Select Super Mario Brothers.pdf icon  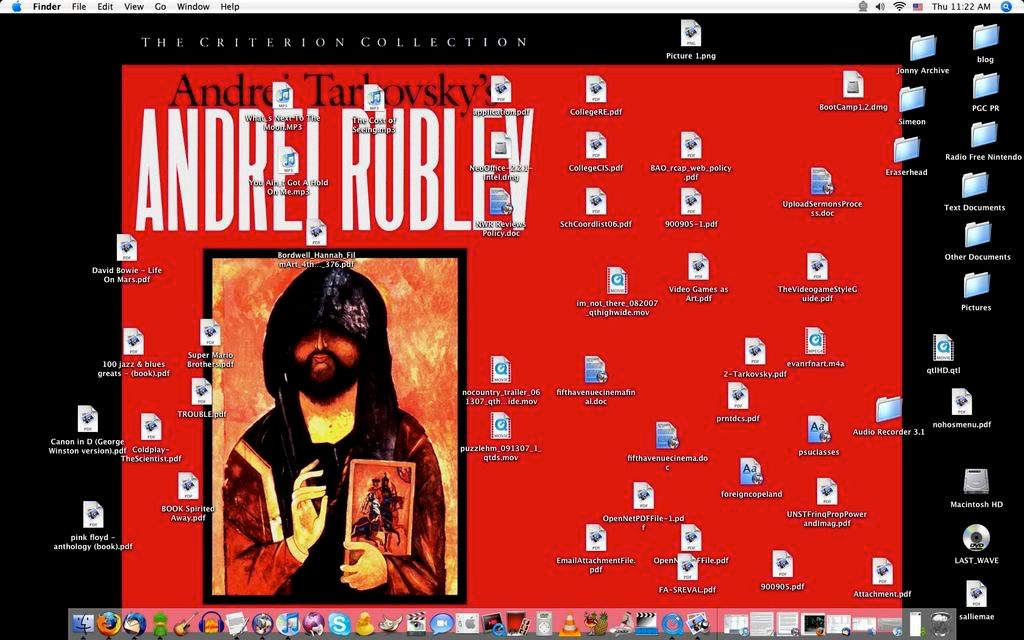click(210, 333)
